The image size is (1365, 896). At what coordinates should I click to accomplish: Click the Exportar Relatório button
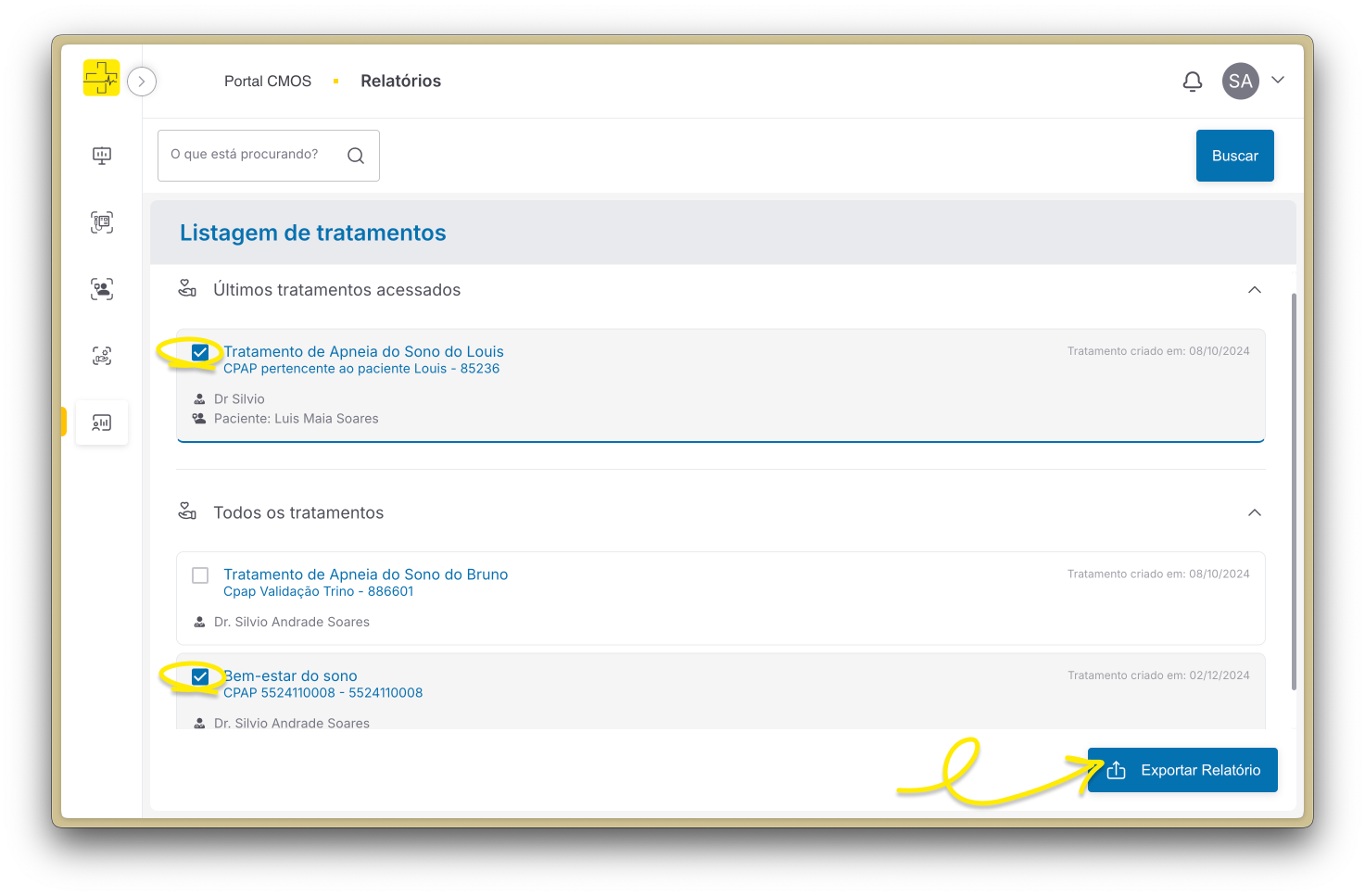pos(1182,769)
